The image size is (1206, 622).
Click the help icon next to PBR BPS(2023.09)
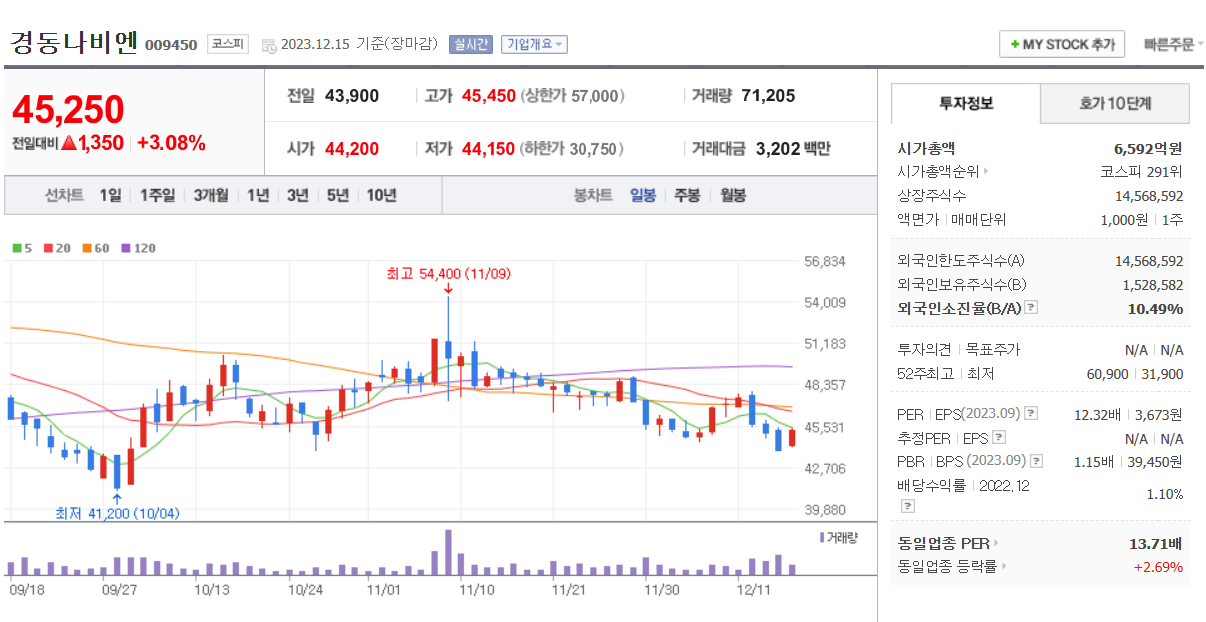click(x=1036, y=461)
